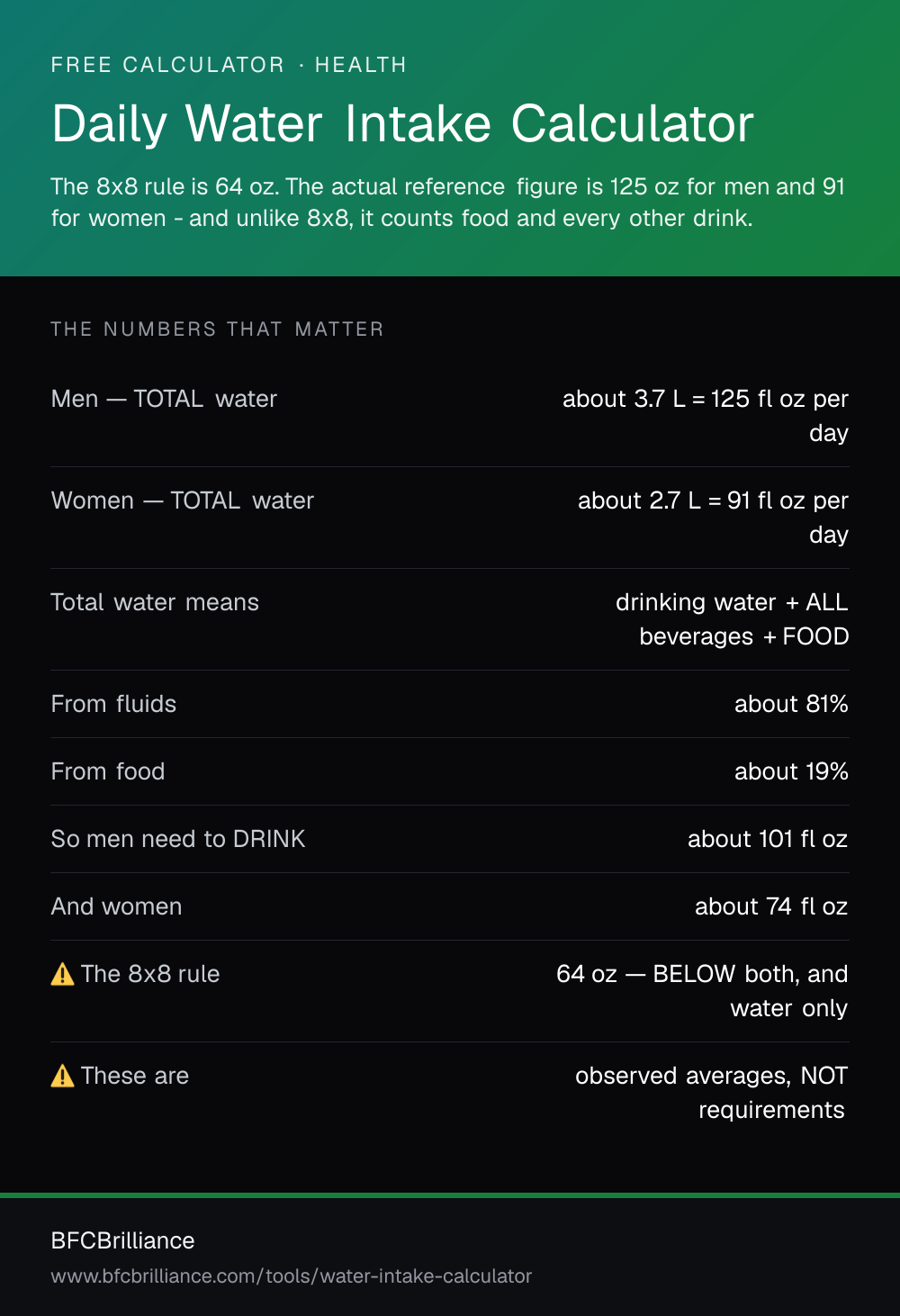The width and height of the screenshot is (900, 1316).
Task: Select the So men need to DRINK label
Action: [178, 839]
